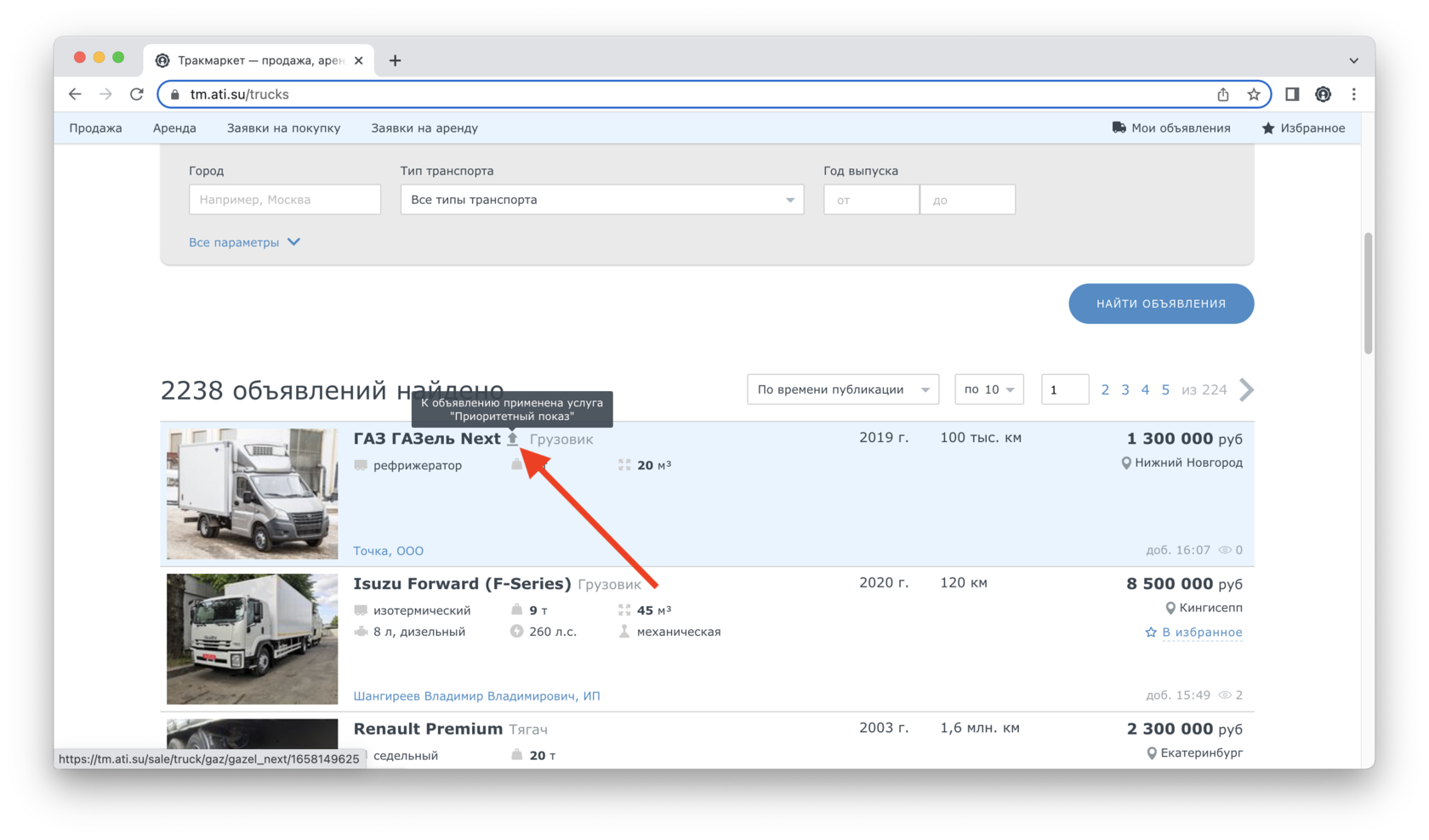
Task: Add Isuzu Forward to В избранное
Action: click(x=1193, y=633)
